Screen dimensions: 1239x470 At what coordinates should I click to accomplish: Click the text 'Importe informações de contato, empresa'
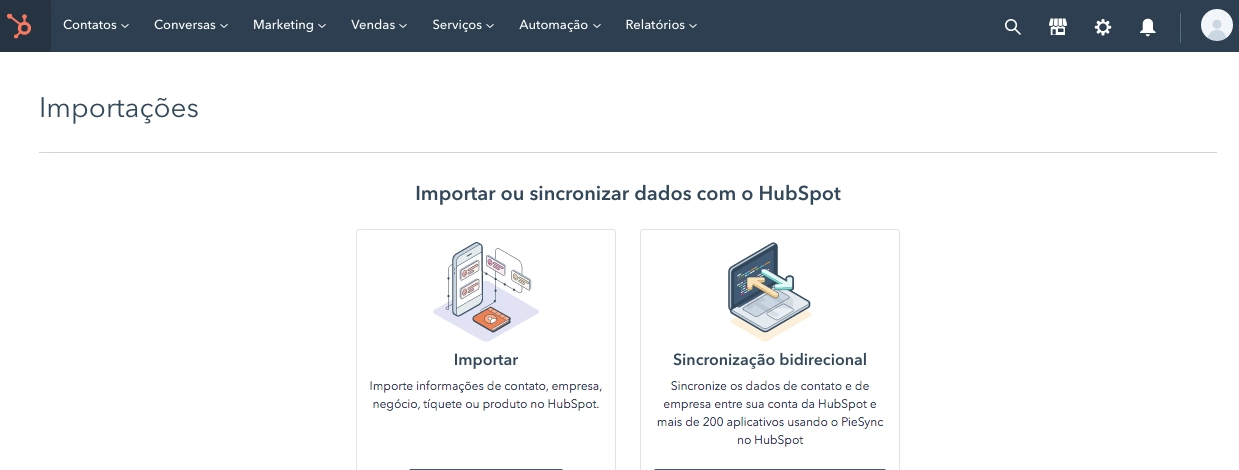click(485, 386)
